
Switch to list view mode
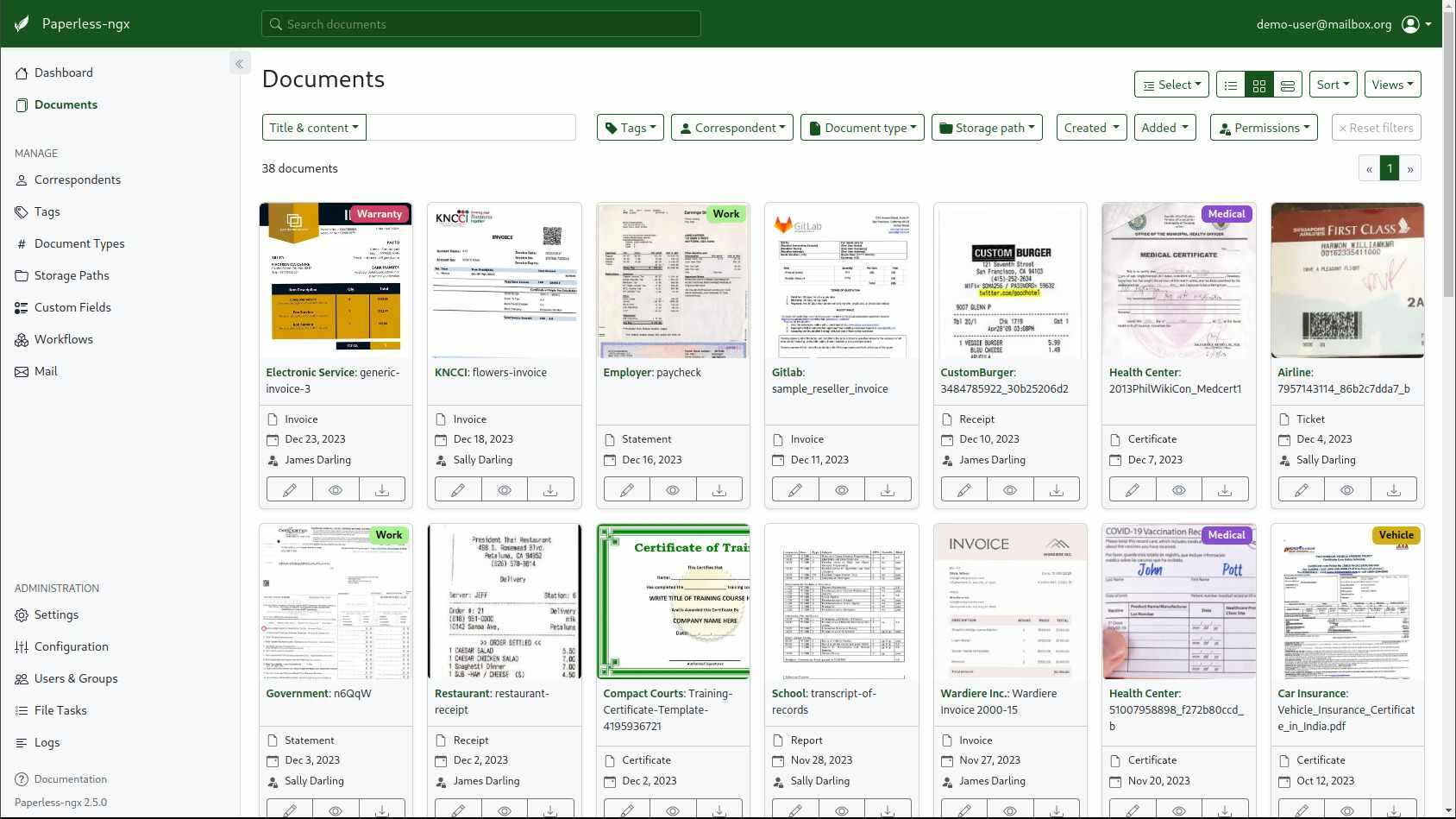1231,84
